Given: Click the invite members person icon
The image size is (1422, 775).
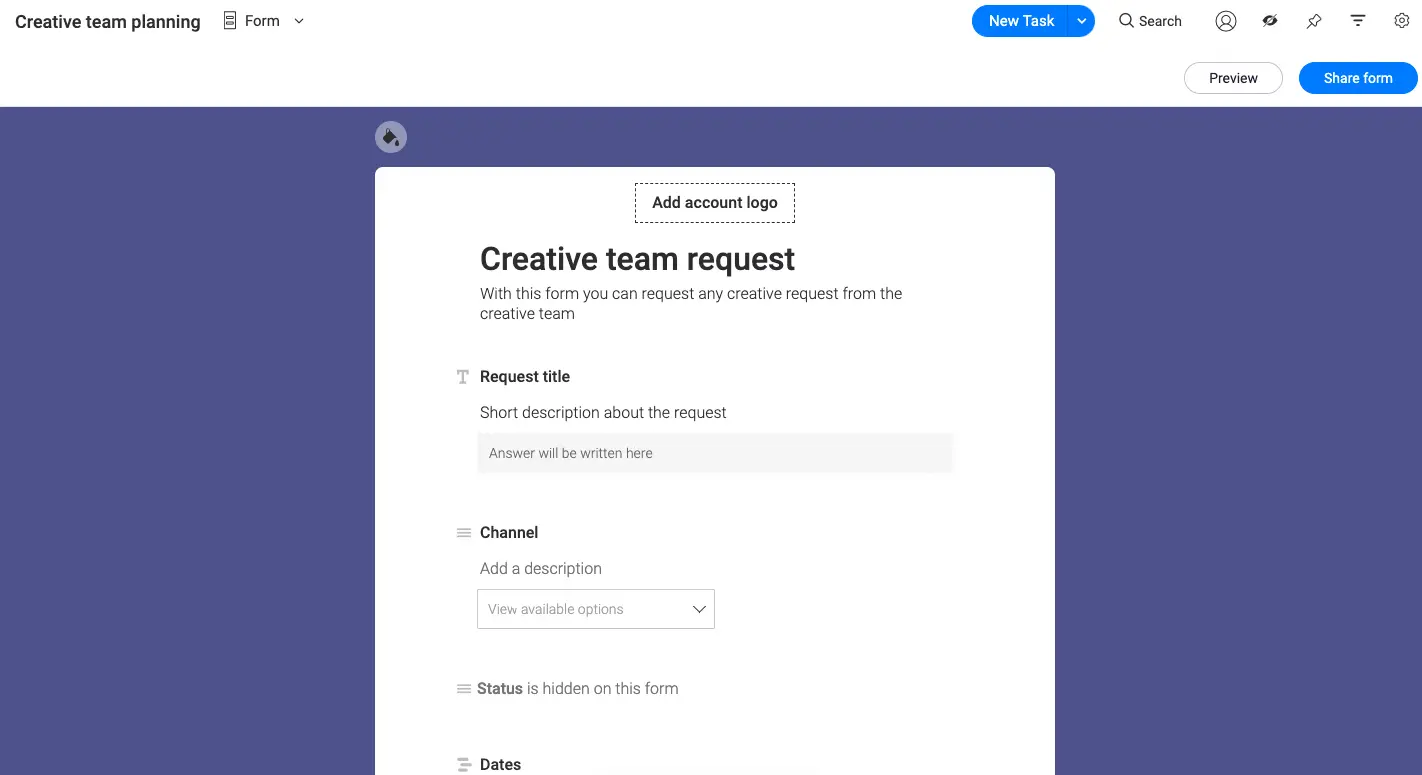Looking at the screenshot, I should coord(1225,20).
